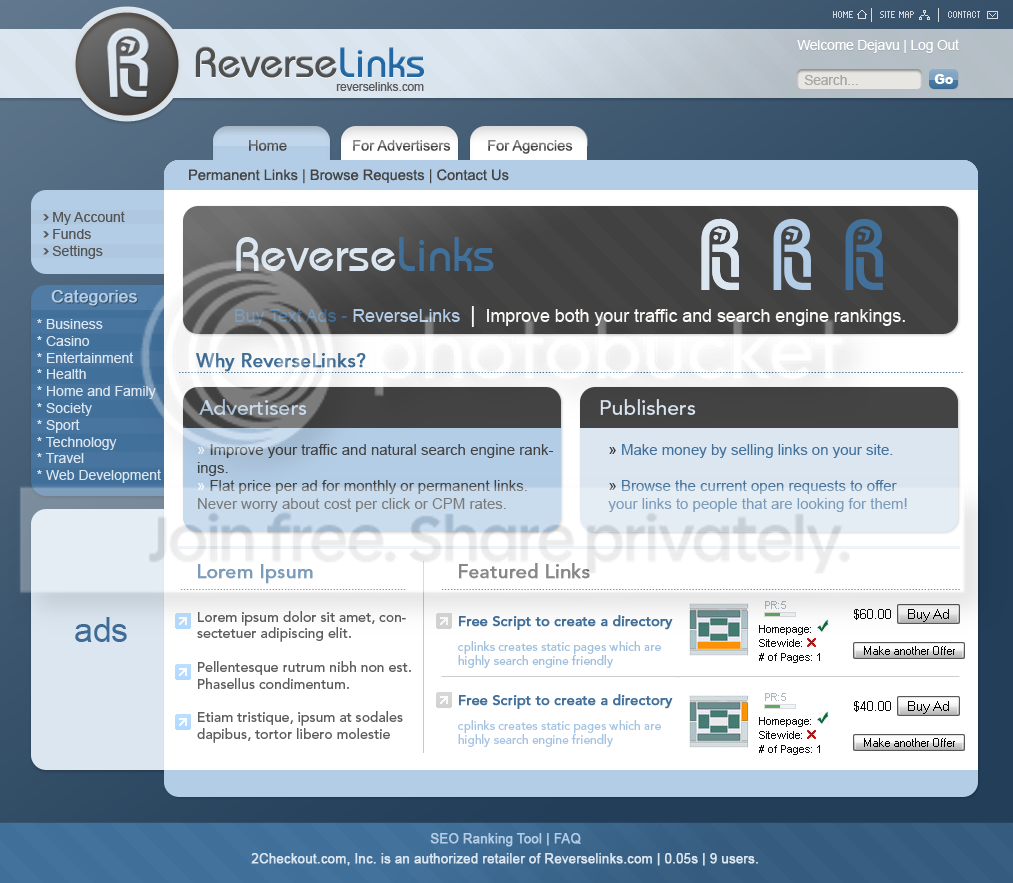The height and width of the screenshot is (883, 1013).
Task: Click arrow icon next to second featured link
Action: click(x=444, y=700)
